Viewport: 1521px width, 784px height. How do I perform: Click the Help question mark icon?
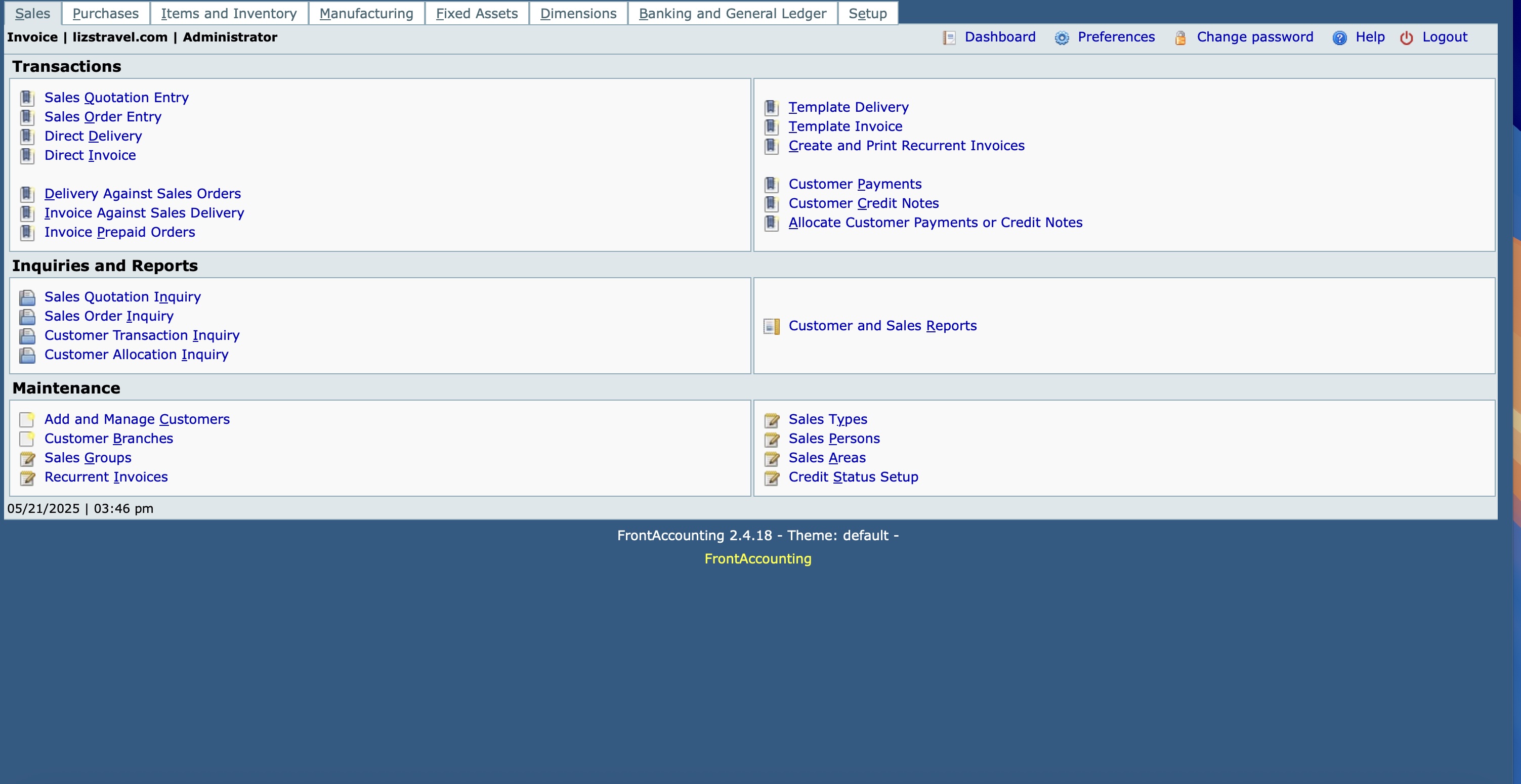click(x=1339, y=37)
